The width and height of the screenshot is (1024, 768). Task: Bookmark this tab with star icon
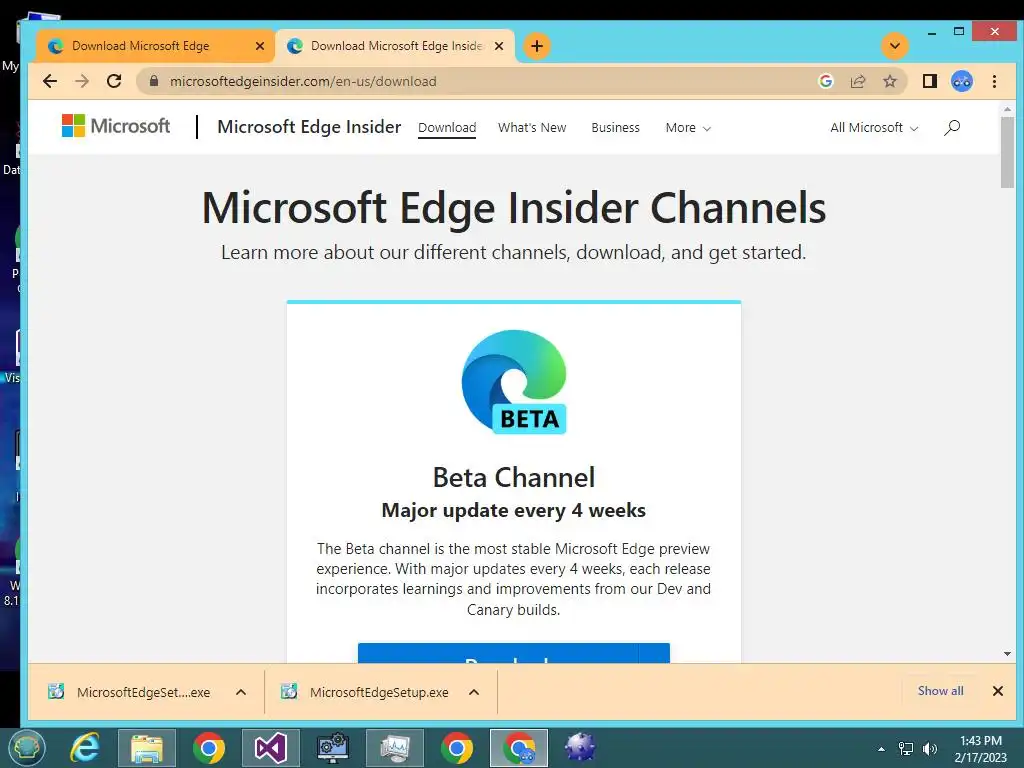pyautogui.click(x=889, y=81)
